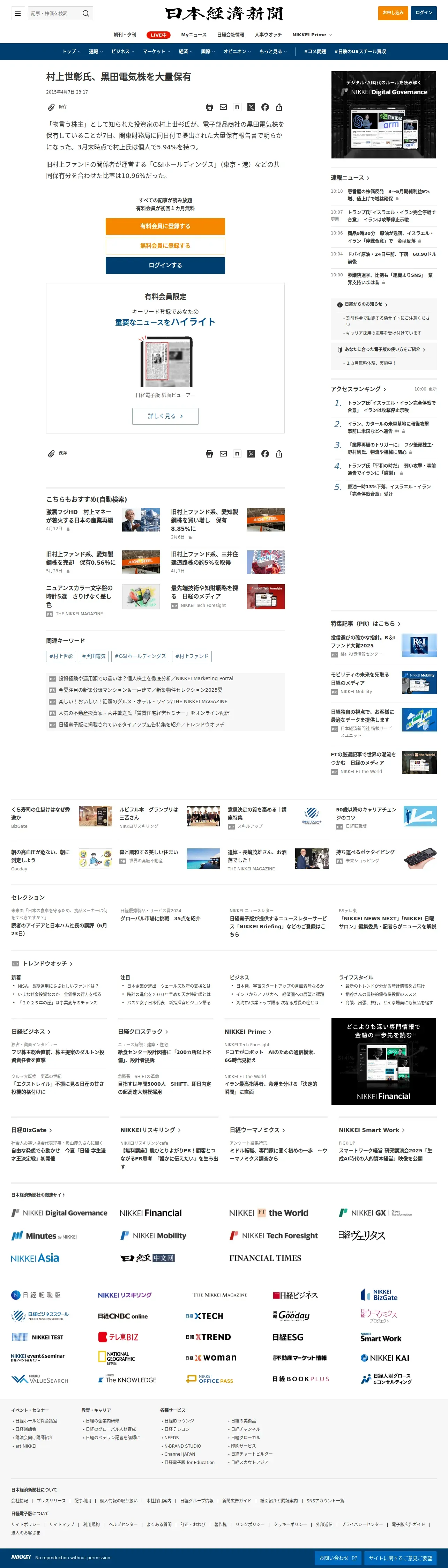448x1568 pixels.
Task: Open the NIKKEI GX logo link
Action: 375,1213
